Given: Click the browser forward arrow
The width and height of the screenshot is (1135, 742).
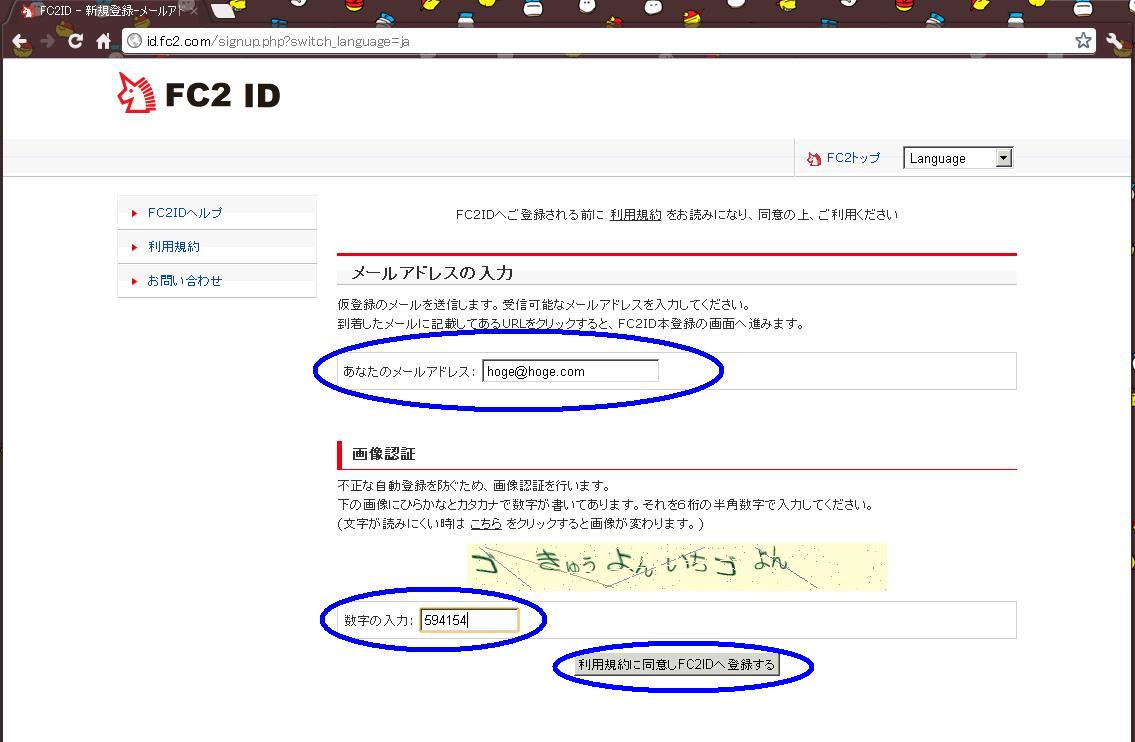Looking at the screenshot, I should pyautogui.click(x=47, y=41).
